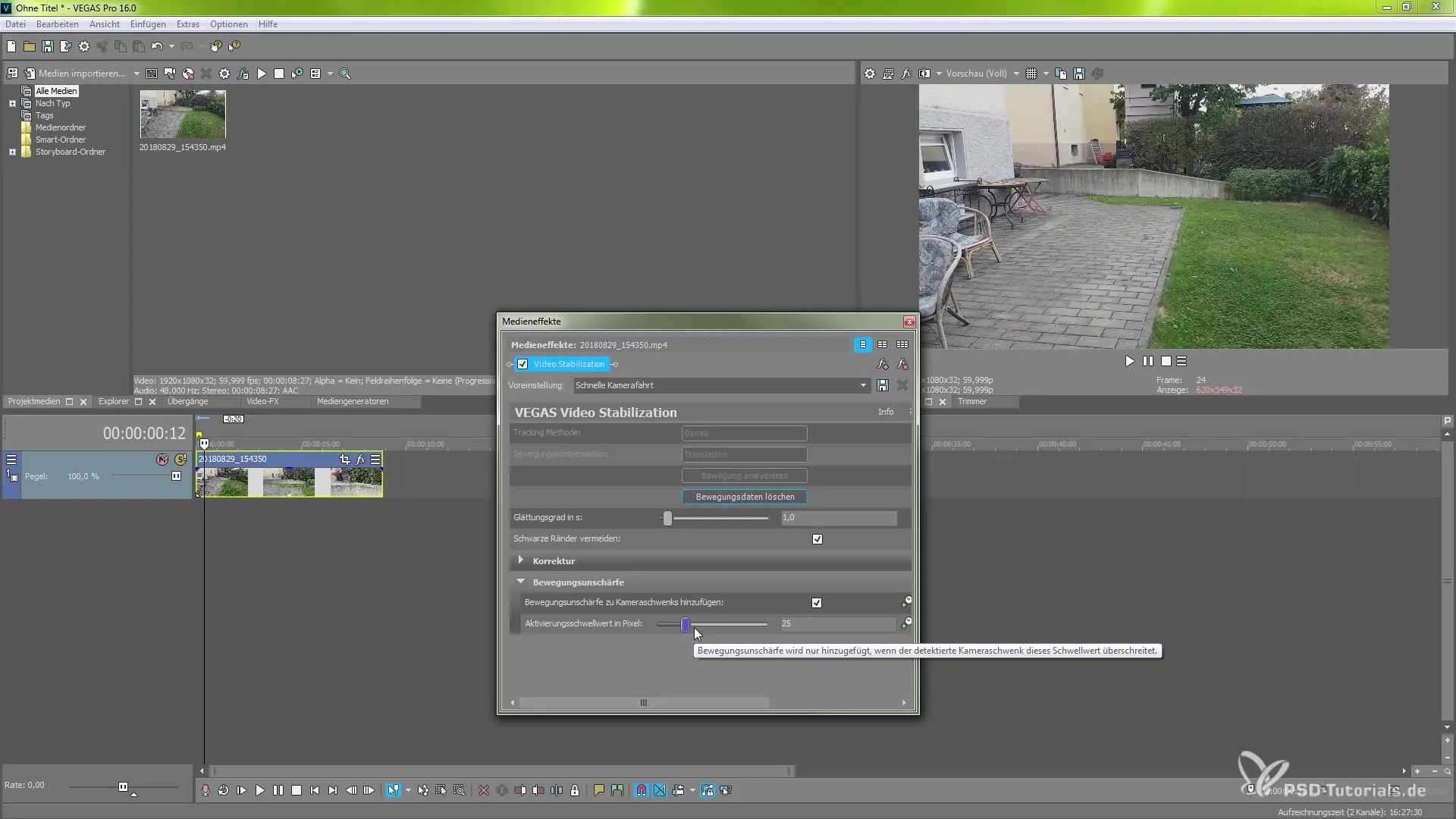Select the normal edit tool in timeline toolbar
Screen dimensions: 1456x819
point(393,790)
